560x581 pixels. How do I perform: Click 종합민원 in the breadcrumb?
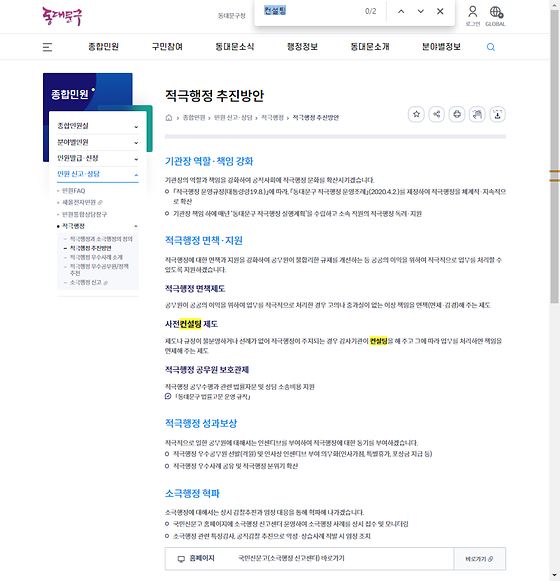[x=194, y=118]
